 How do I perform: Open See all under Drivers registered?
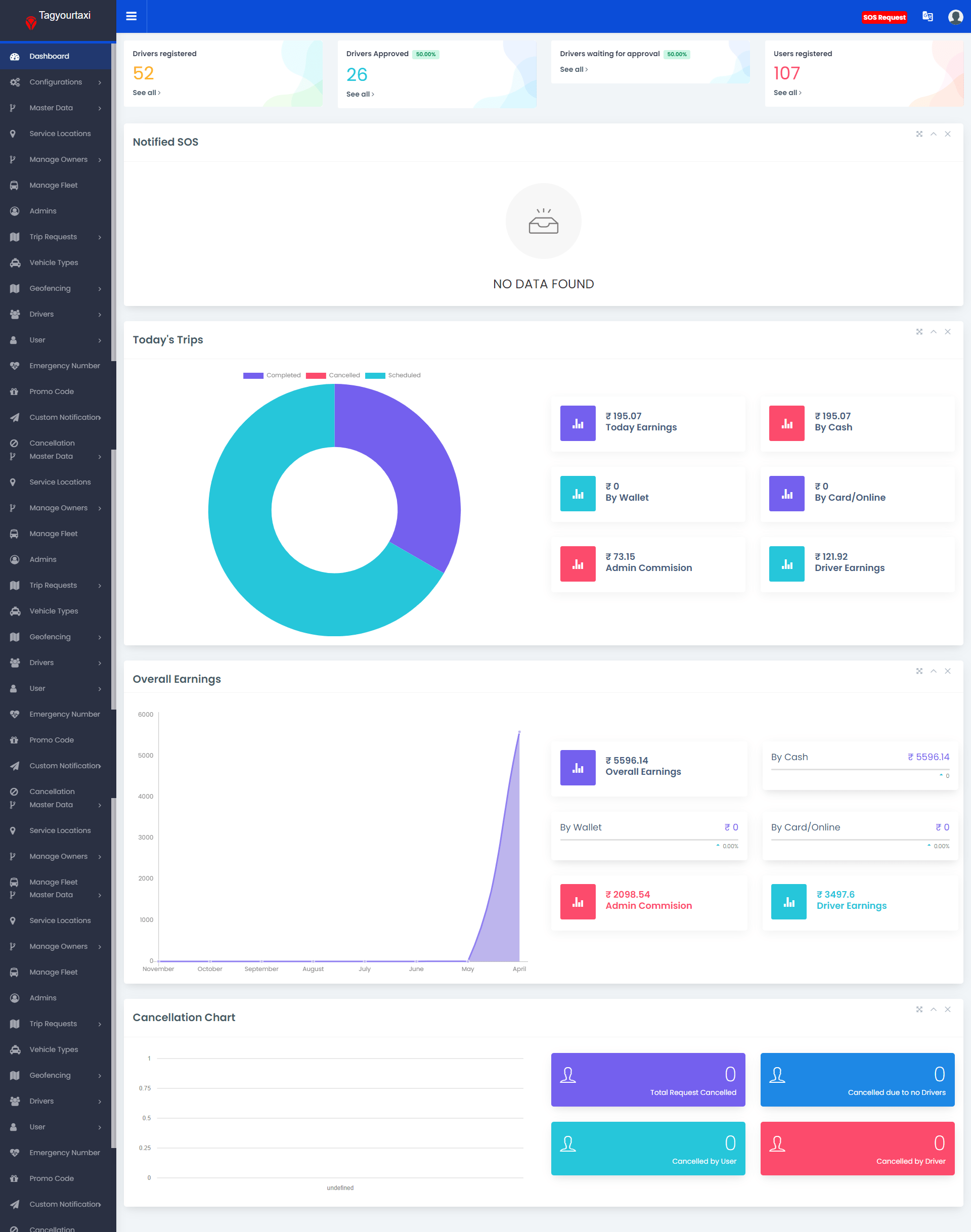(147, 93)
